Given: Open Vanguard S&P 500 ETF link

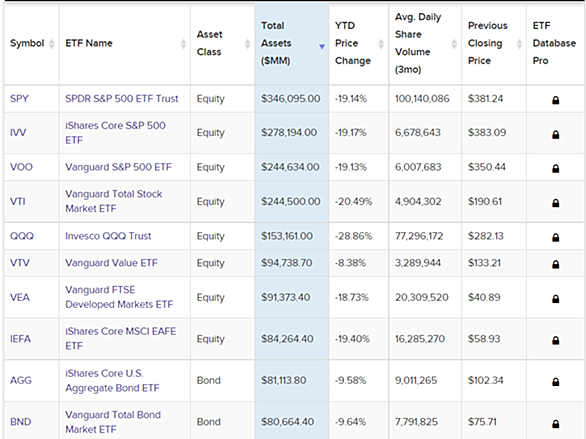Looking at the screenshot, I should [x=118, y=167].
